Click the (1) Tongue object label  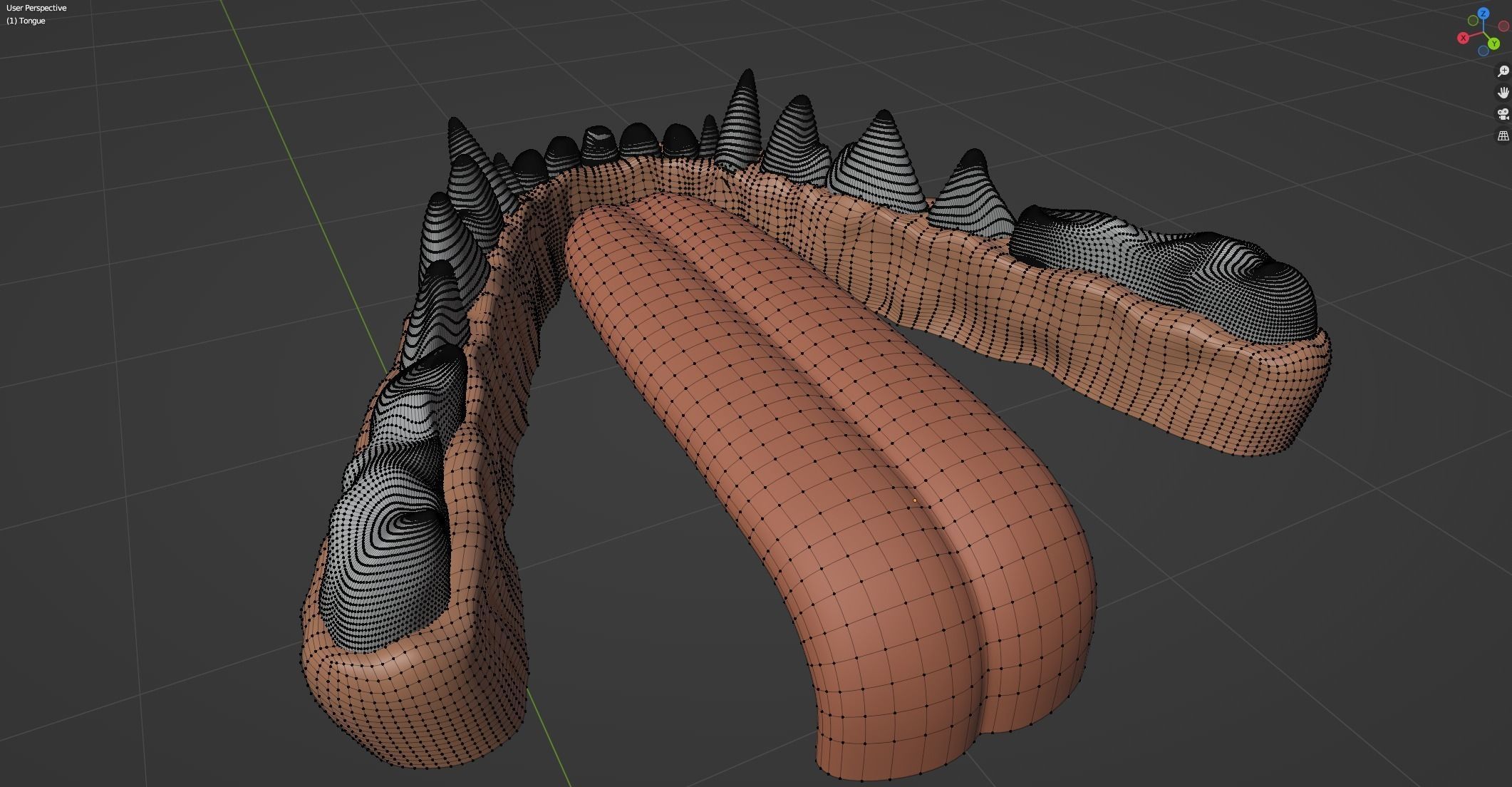coord(26,21)
